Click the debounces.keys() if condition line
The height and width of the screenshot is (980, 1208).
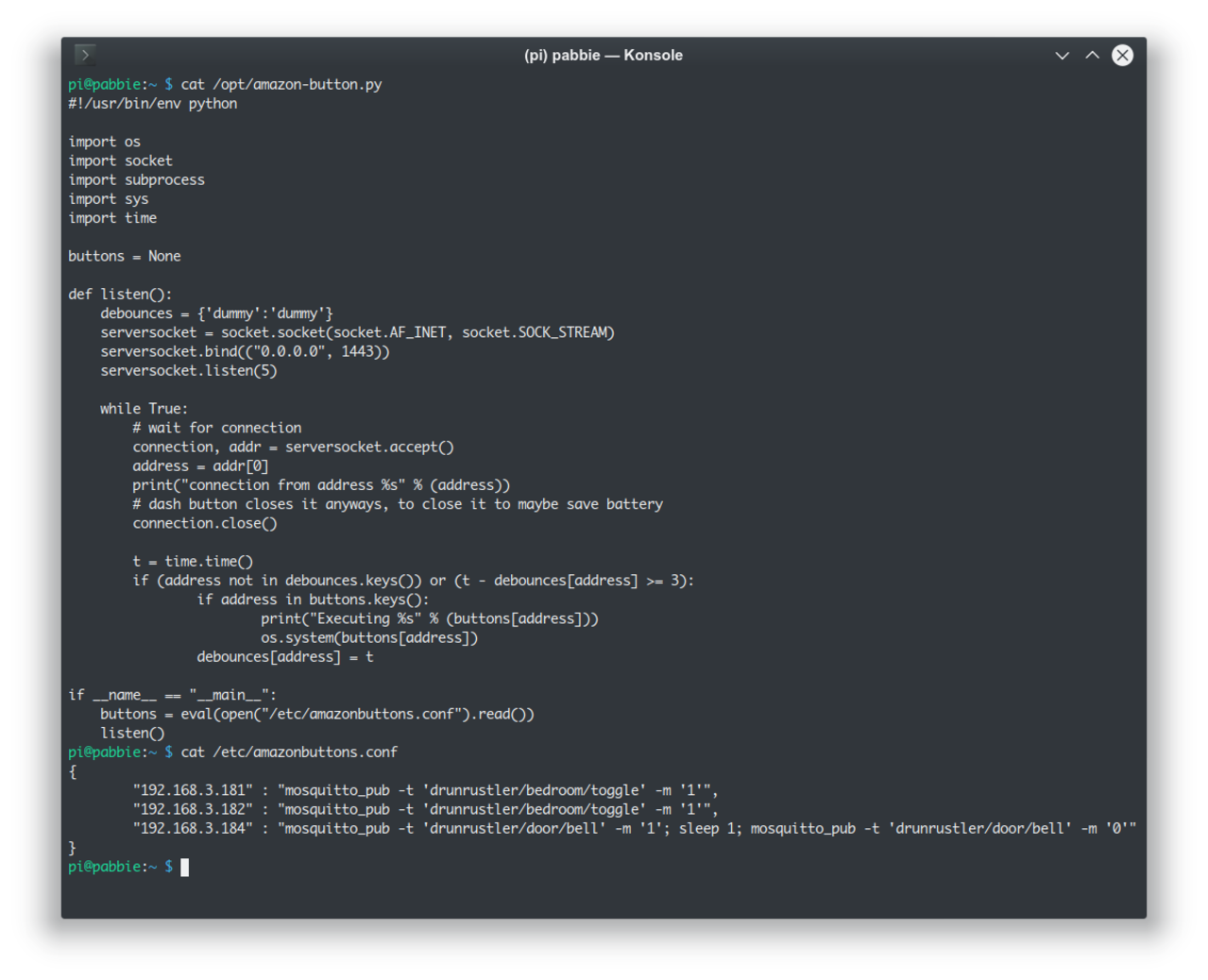(x=414, y=581)
